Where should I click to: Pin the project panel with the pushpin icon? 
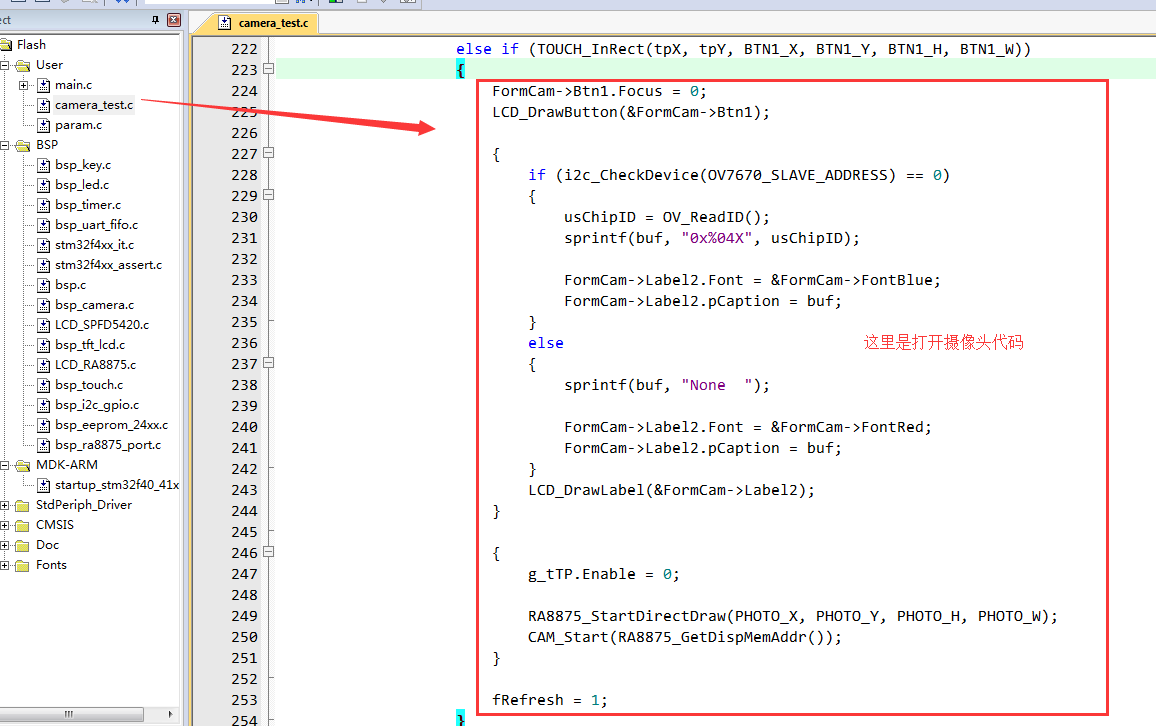[155, 20]
